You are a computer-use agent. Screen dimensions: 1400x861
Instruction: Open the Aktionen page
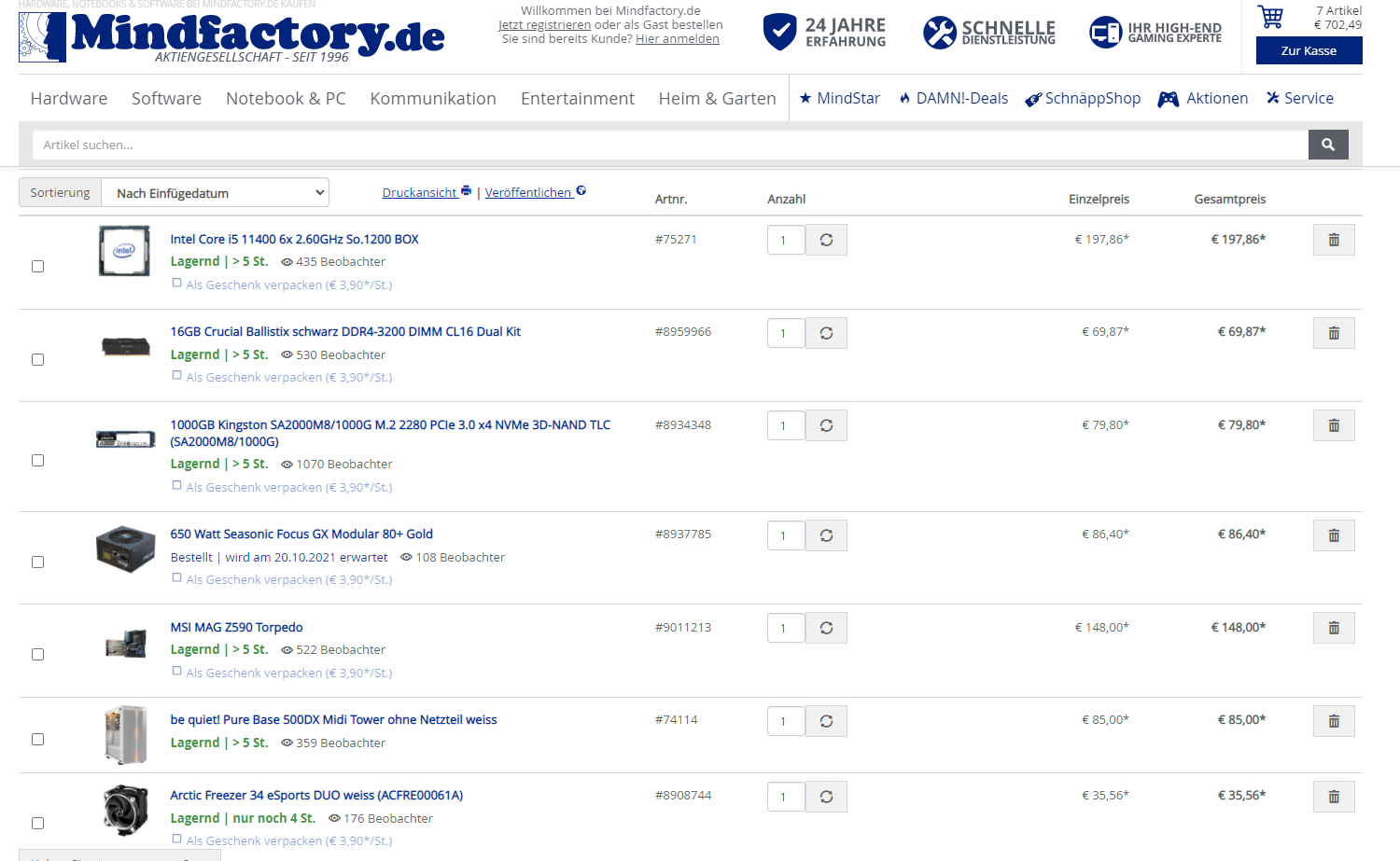tap(1203, 98)
